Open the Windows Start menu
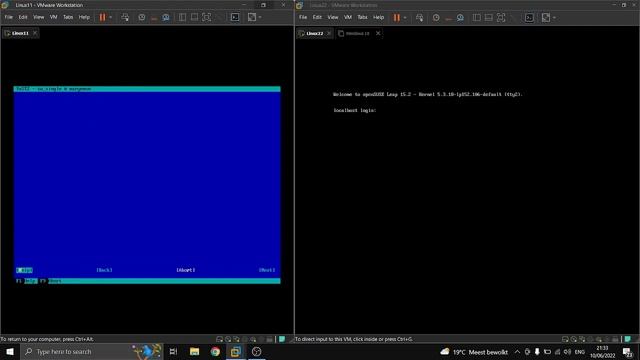 click(10, 351)
